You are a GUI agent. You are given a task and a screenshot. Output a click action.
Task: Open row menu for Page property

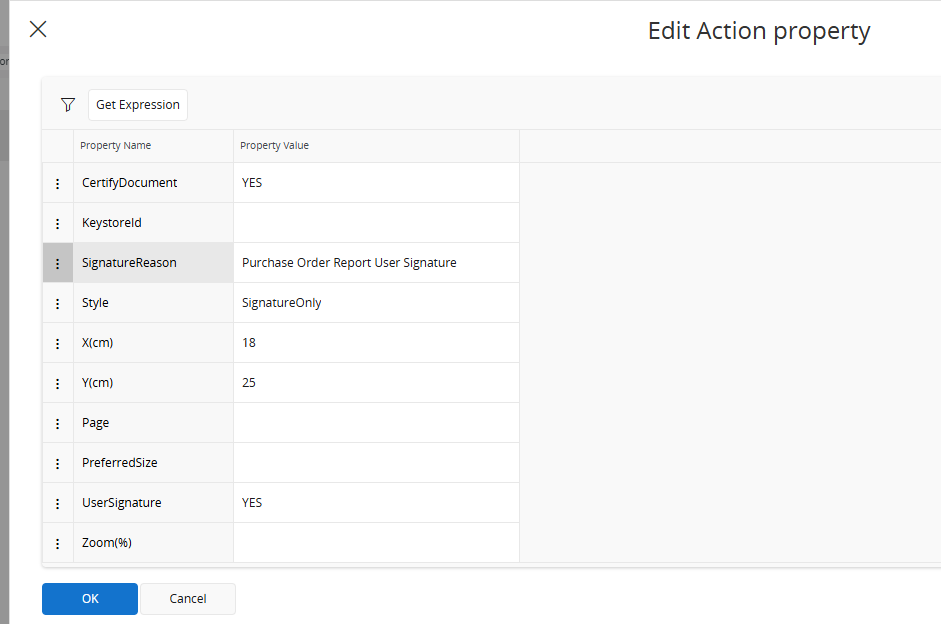[x=58, y=423]
